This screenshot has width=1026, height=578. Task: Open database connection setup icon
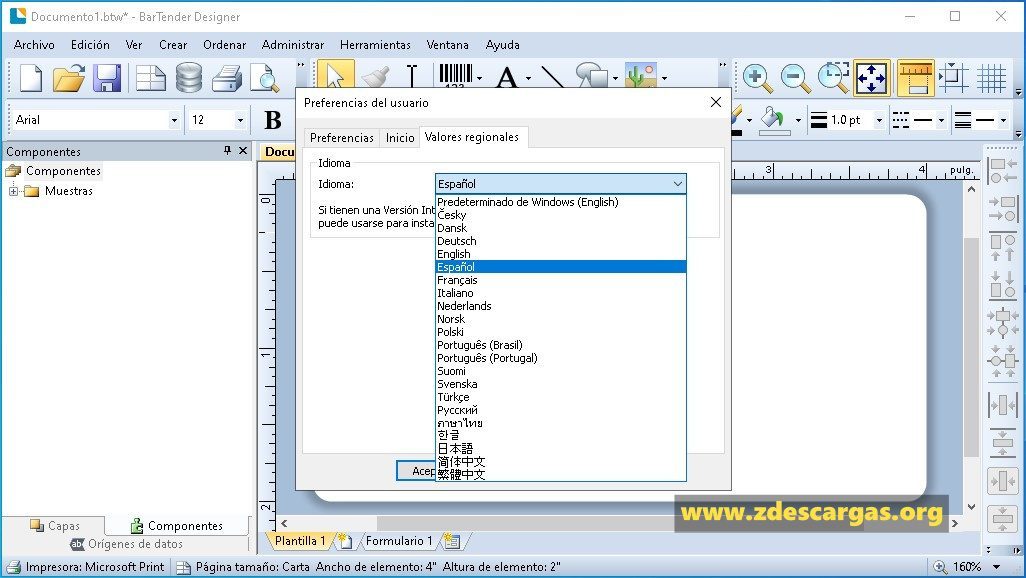point(188,78)
